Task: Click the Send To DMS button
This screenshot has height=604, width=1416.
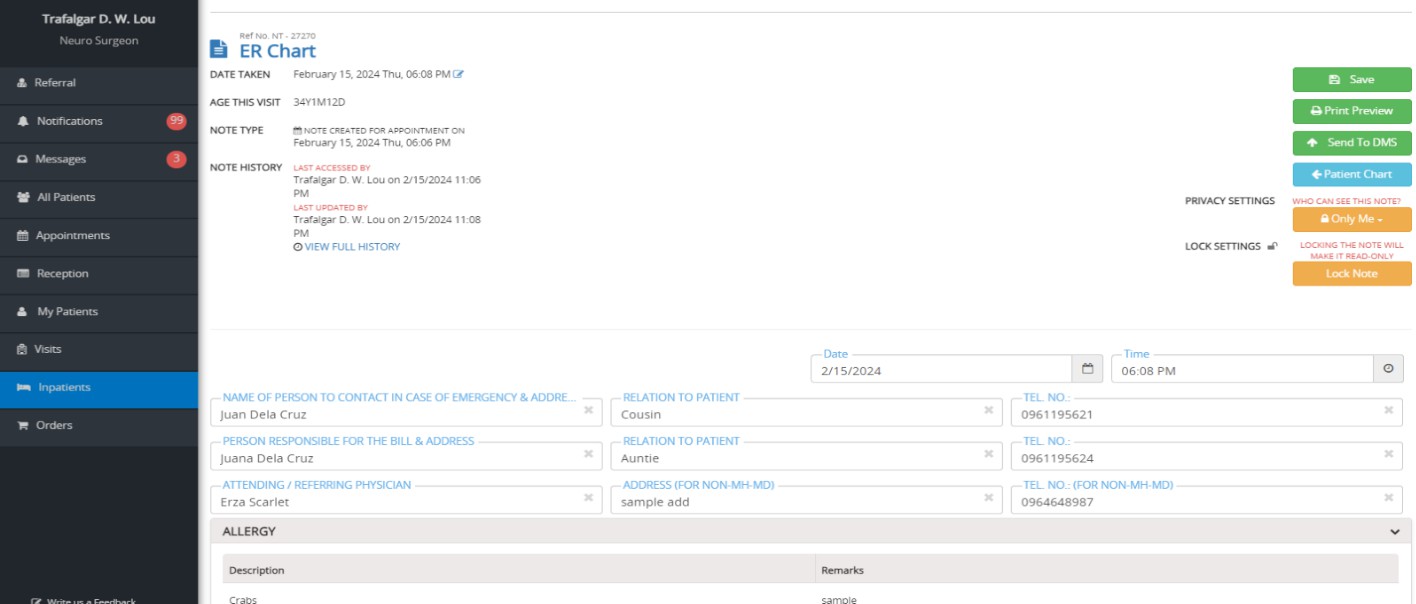Action: click(1351, 143)
